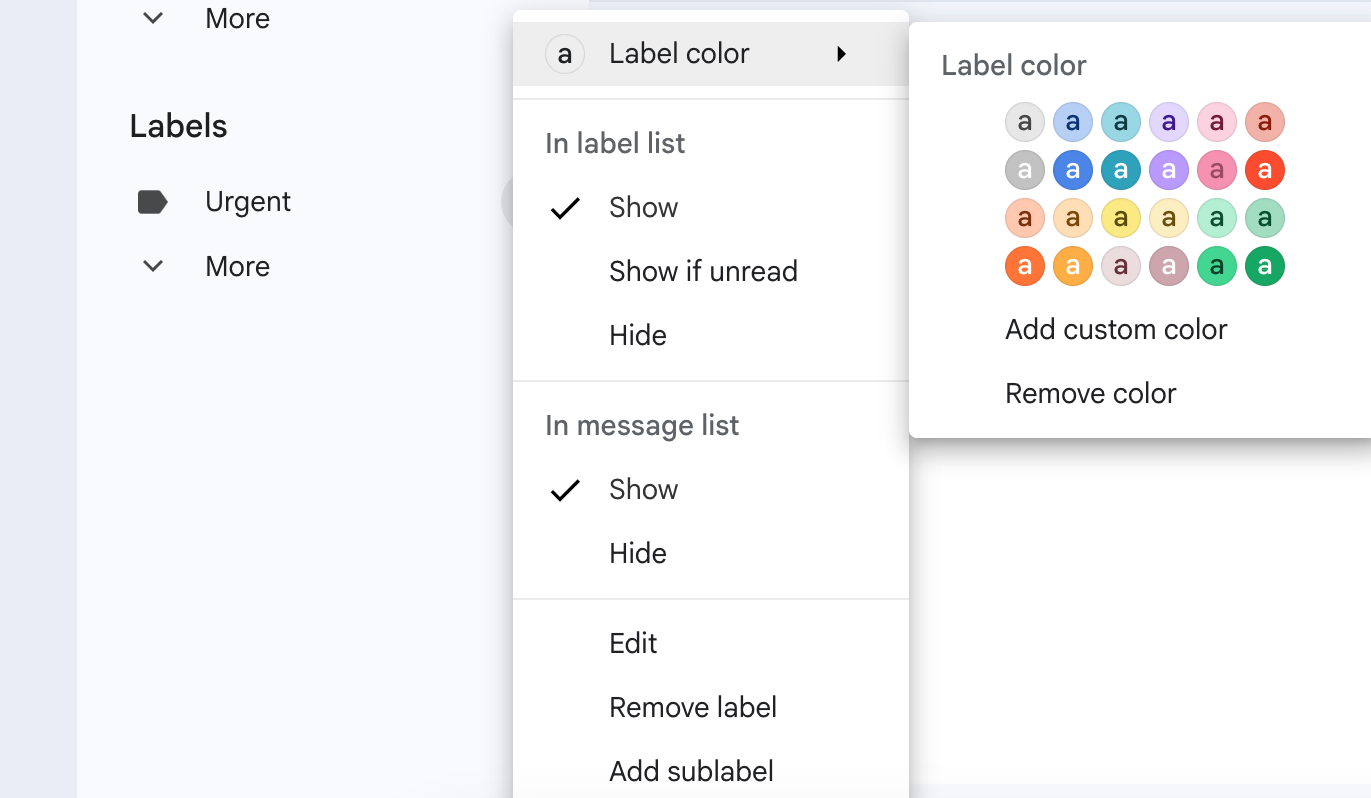Choose the solid blue label color
Image resolution: width=1371 pixels, height=798 pixels.
coord(1072,170)
